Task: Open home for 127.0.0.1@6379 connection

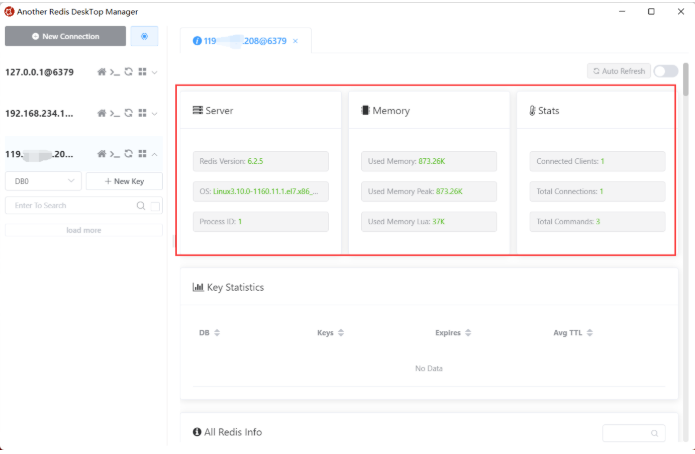Action: 102,72
